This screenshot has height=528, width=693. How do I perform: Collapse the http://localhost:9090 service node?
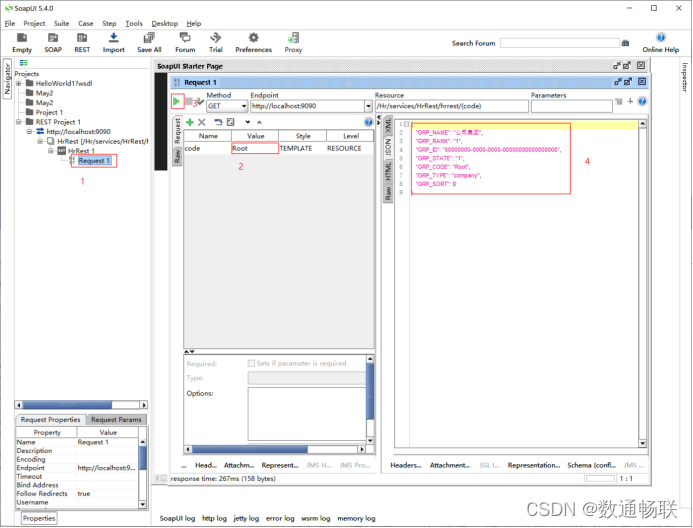(x=29, y=131)
